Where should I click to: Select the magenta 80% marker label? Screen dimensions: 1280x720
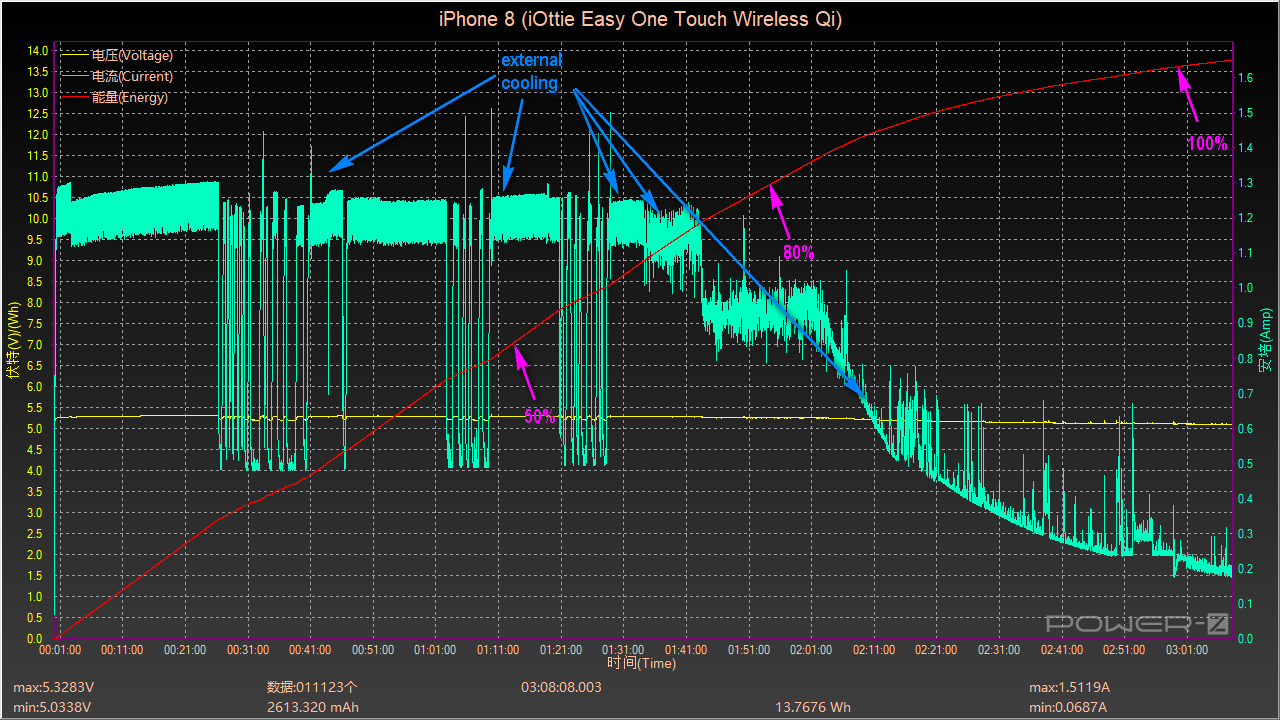(x=798, y=253)
